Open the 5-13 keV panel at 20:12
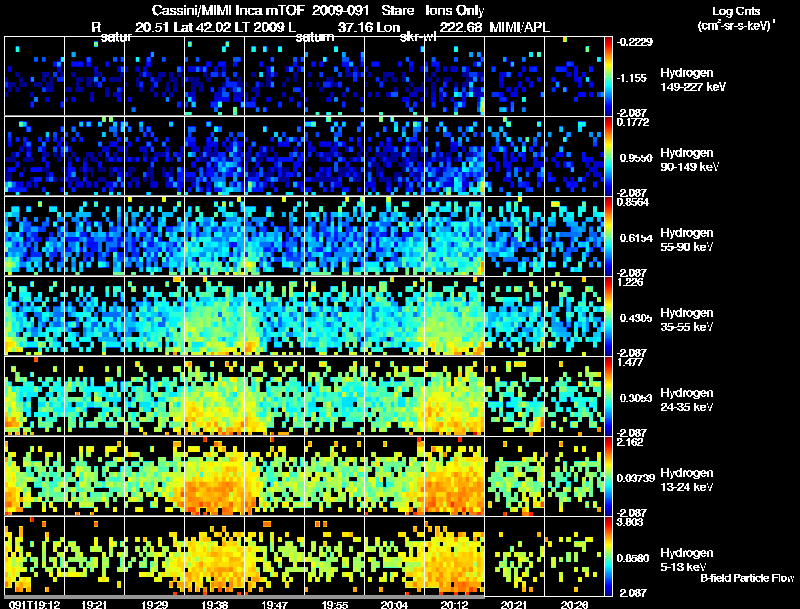 (454, 556)
